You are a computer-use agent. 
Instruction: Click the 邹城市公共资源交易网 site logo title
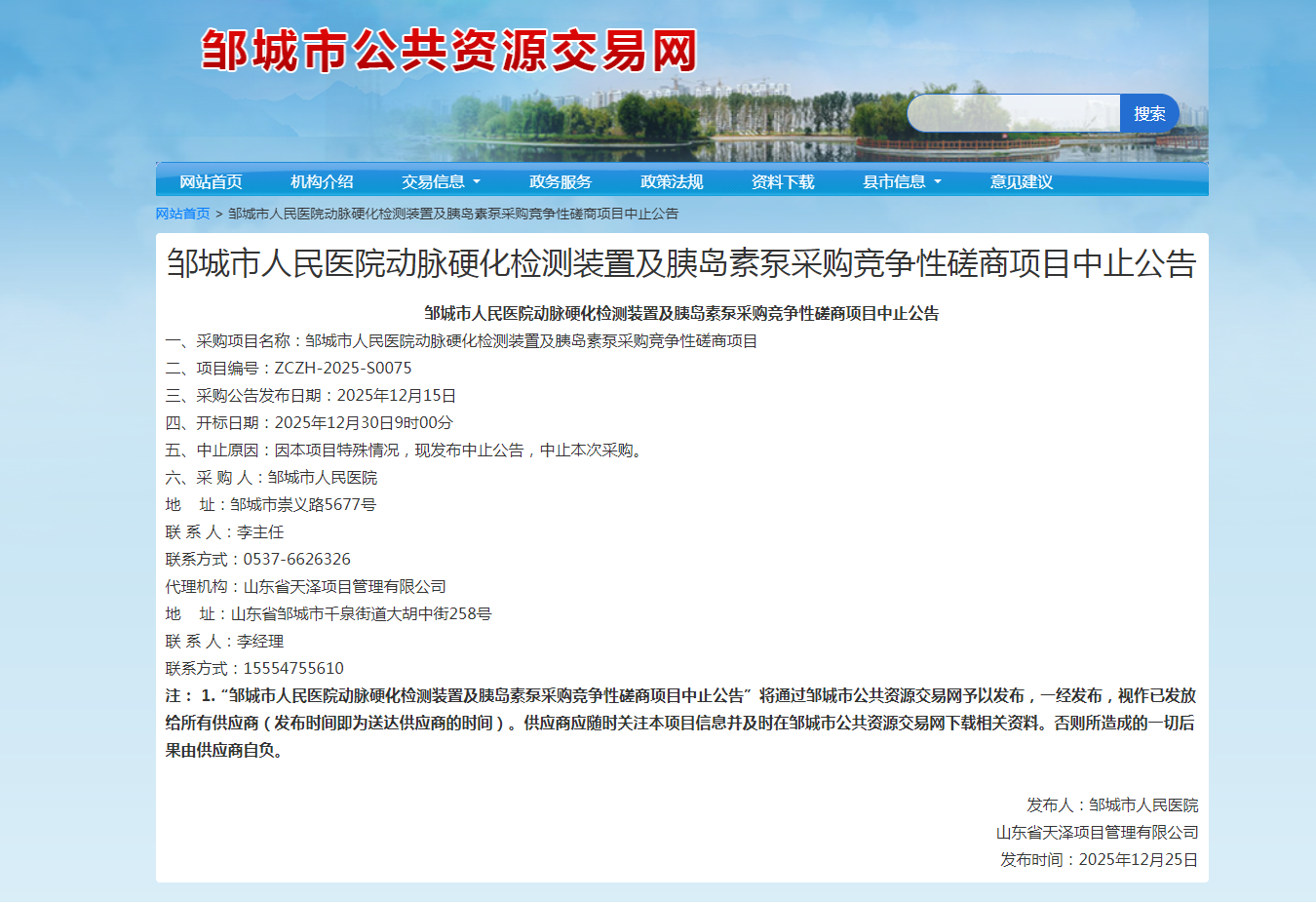click(449, 51)
